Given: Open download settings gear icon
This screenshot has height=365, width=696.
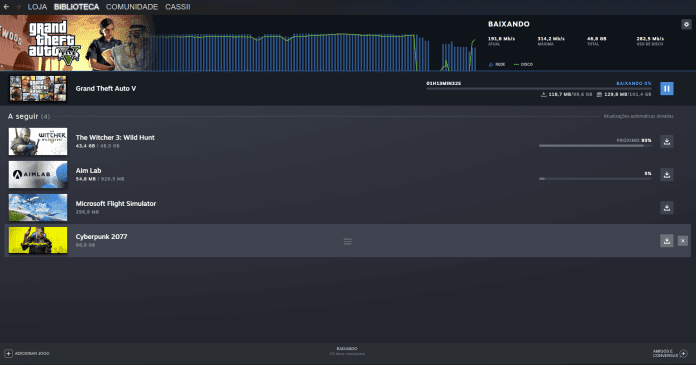Looking at the screenshot, I should 686,24.
